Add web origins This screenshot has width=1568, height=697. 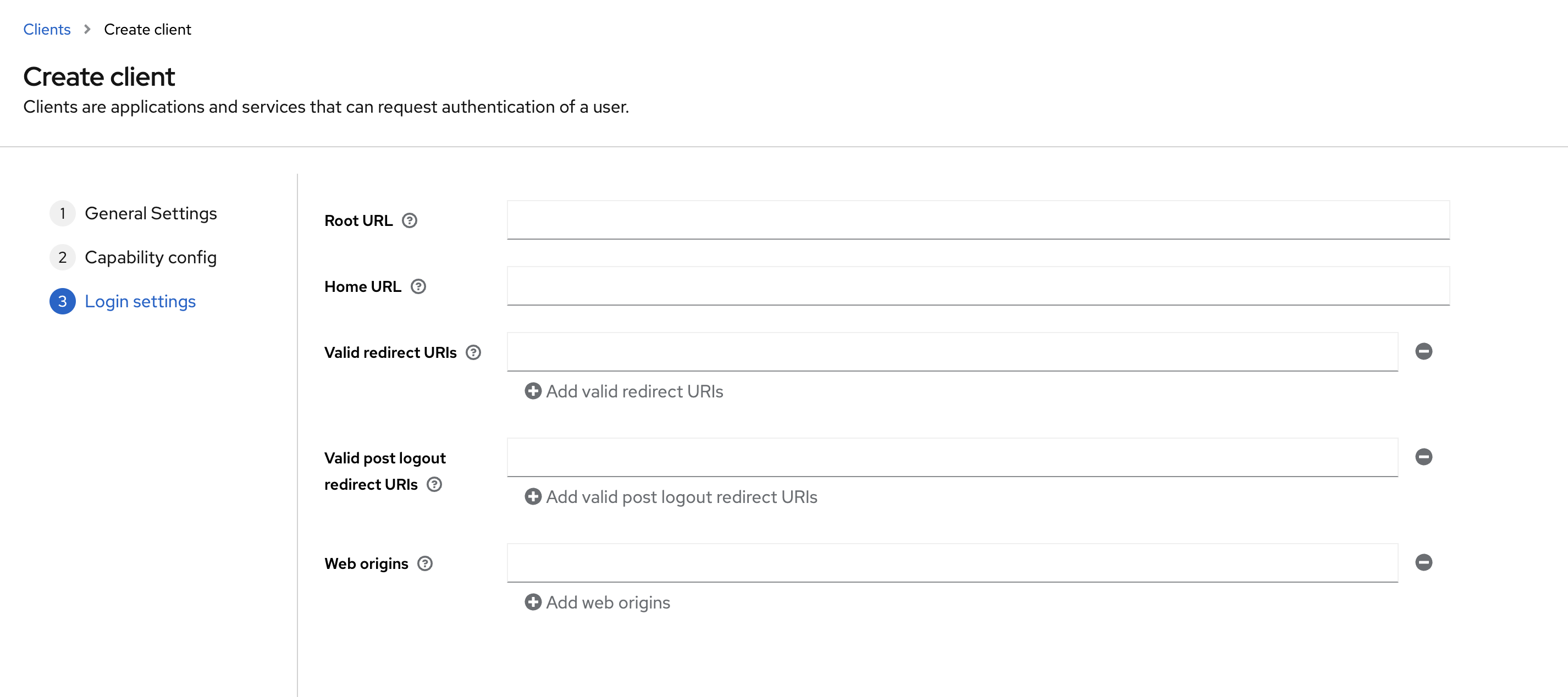point(597,602)
